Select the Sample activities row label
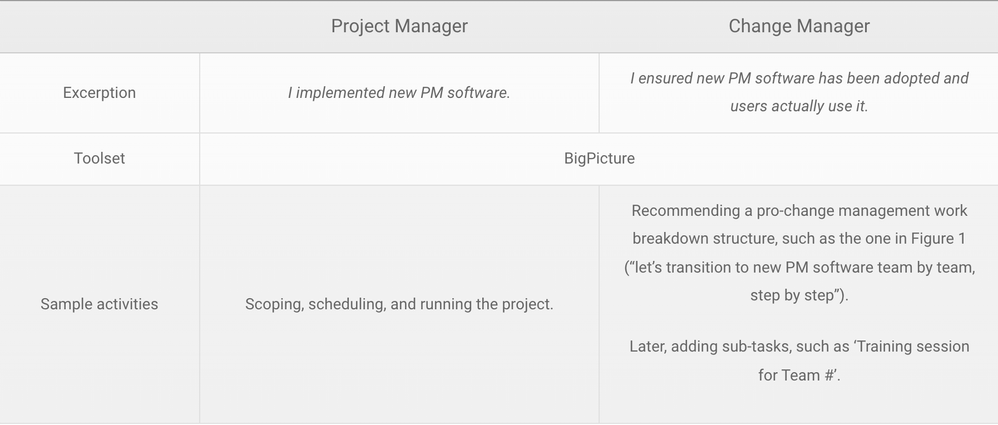Image resolution: width=998 pixels, height=425 pixels. click(99, 304)
